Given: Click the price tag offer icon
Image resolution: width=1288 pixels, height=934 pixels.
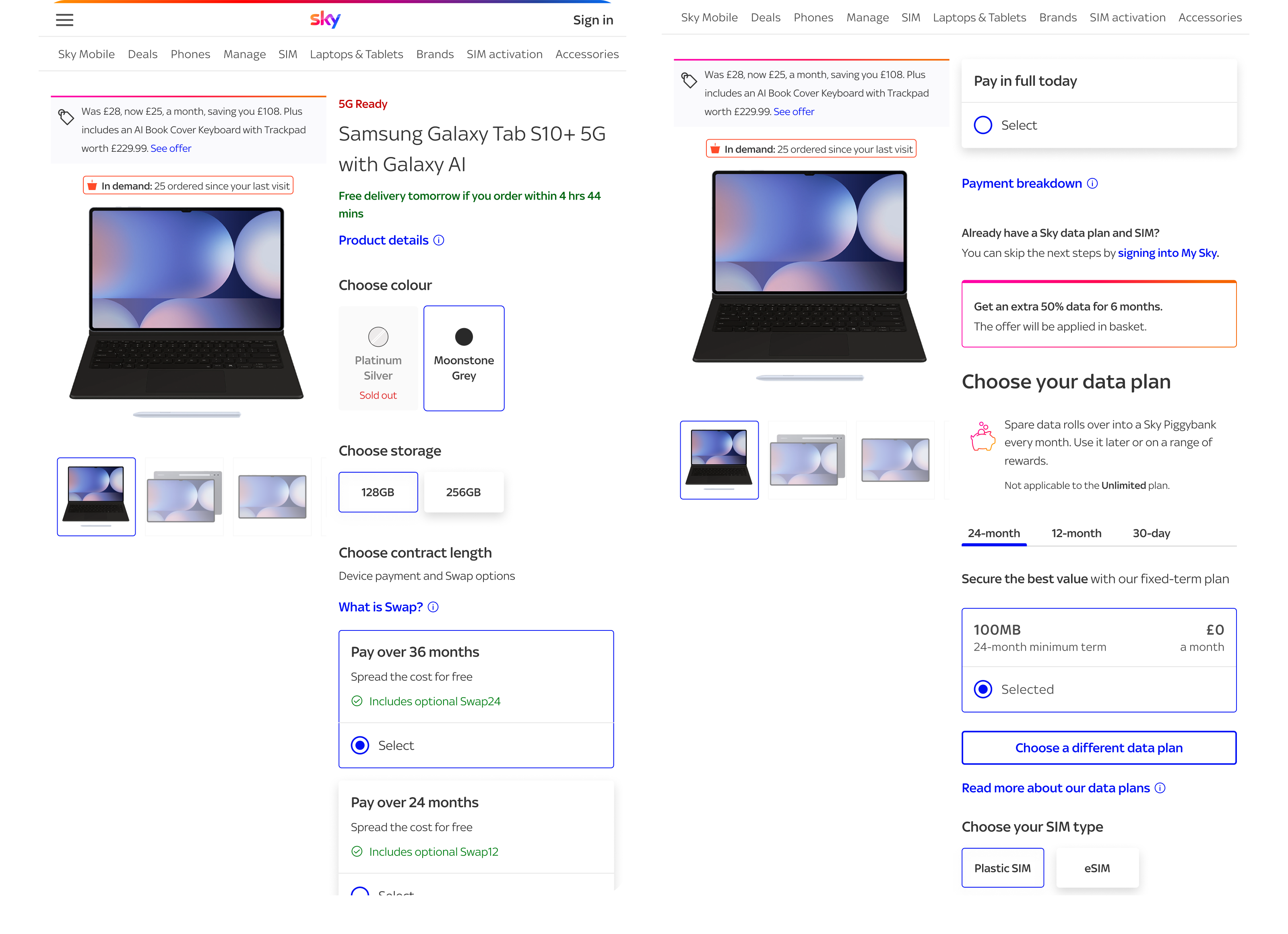Looking at the screenshot, I should 66,116.
